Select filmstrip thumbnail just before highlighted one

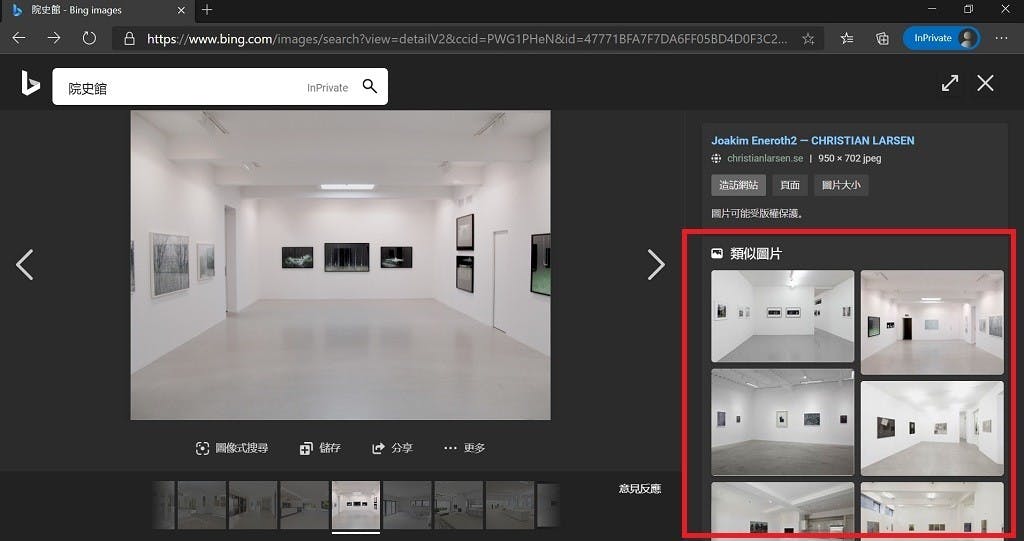tap(304, 505)
